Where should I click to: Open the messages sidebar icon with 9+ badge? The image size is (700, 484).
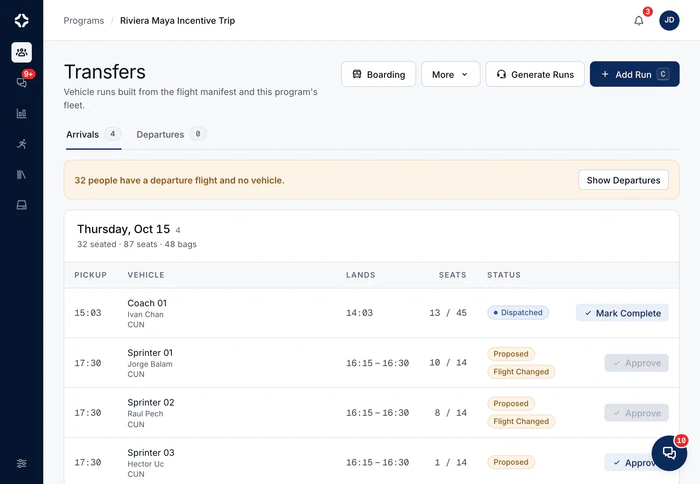21,82
